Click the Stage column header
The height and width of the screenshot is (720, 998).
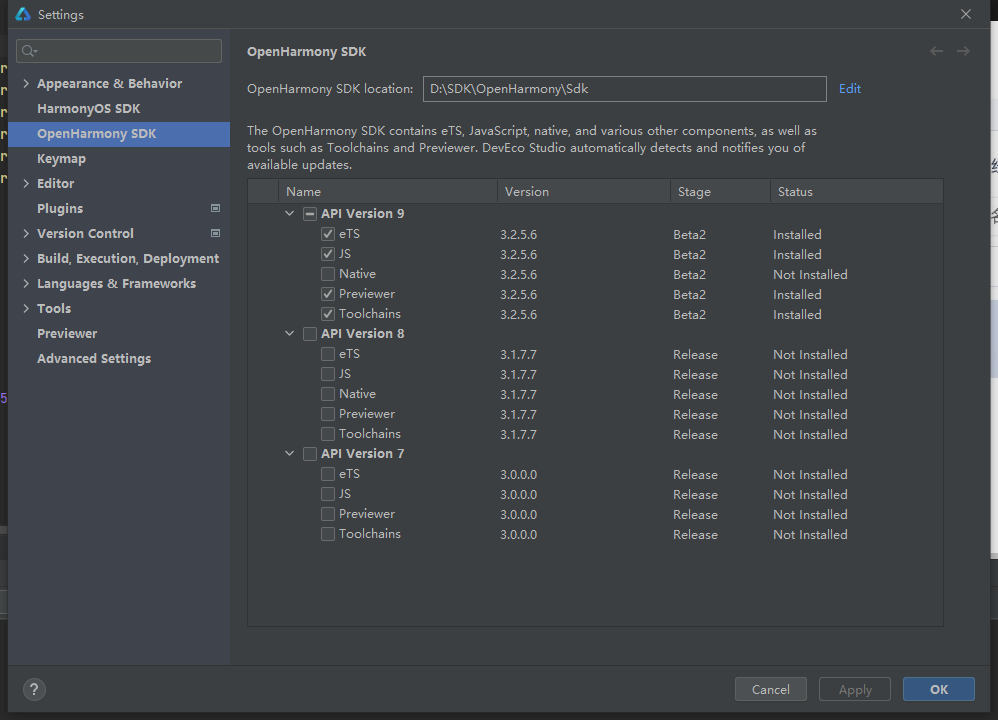pos(720,192)
